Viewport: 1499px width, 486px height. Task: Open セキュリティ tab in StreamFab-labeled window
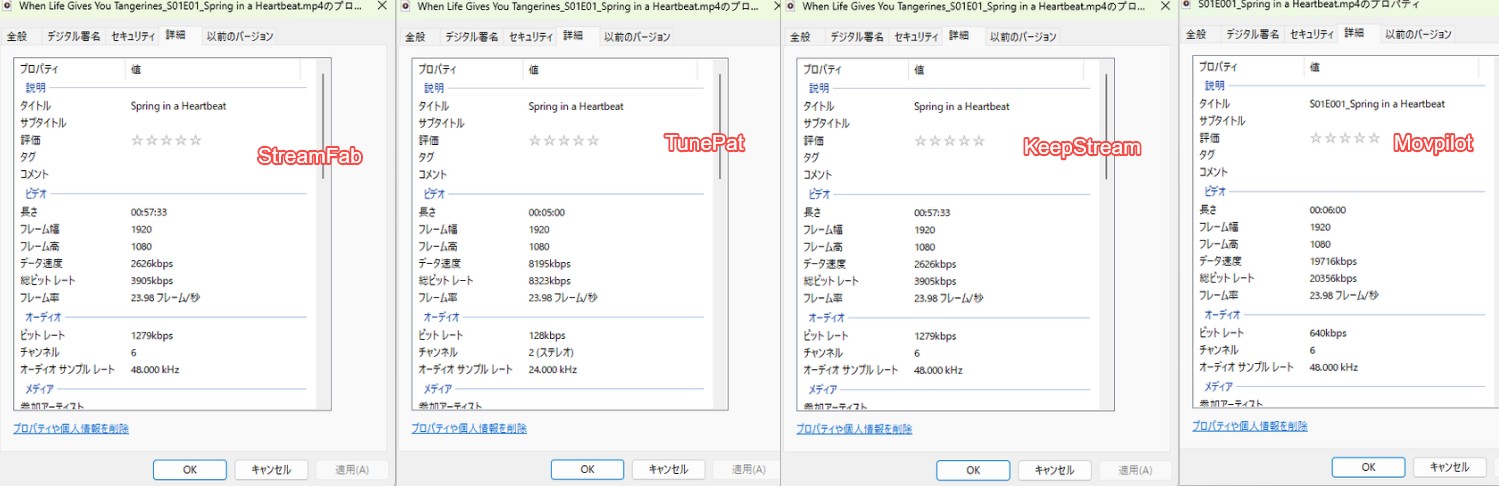133,37
